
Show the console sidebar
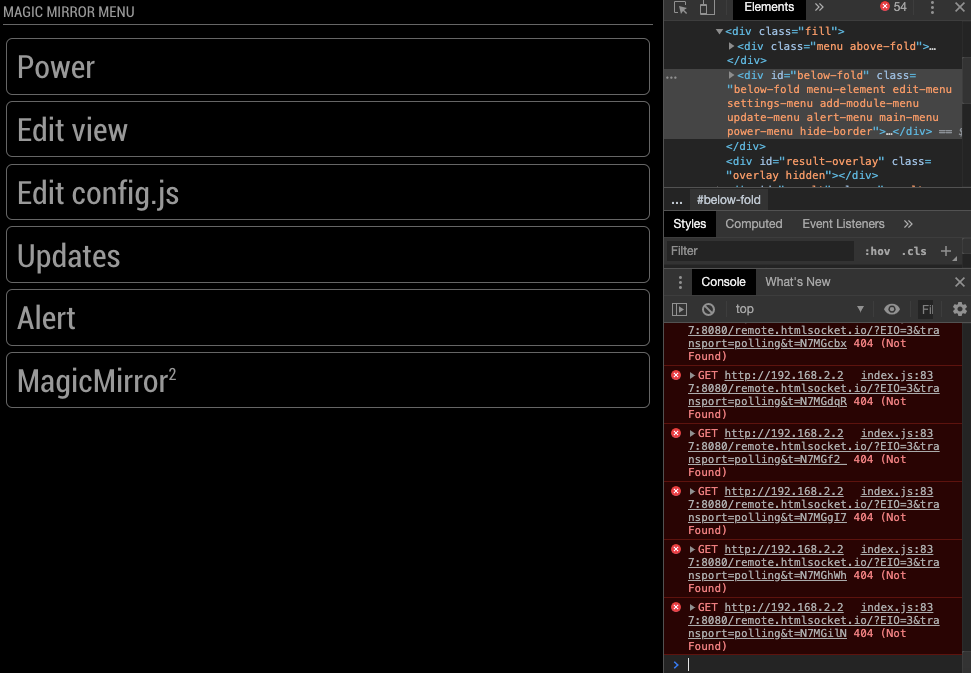[679, 309]
